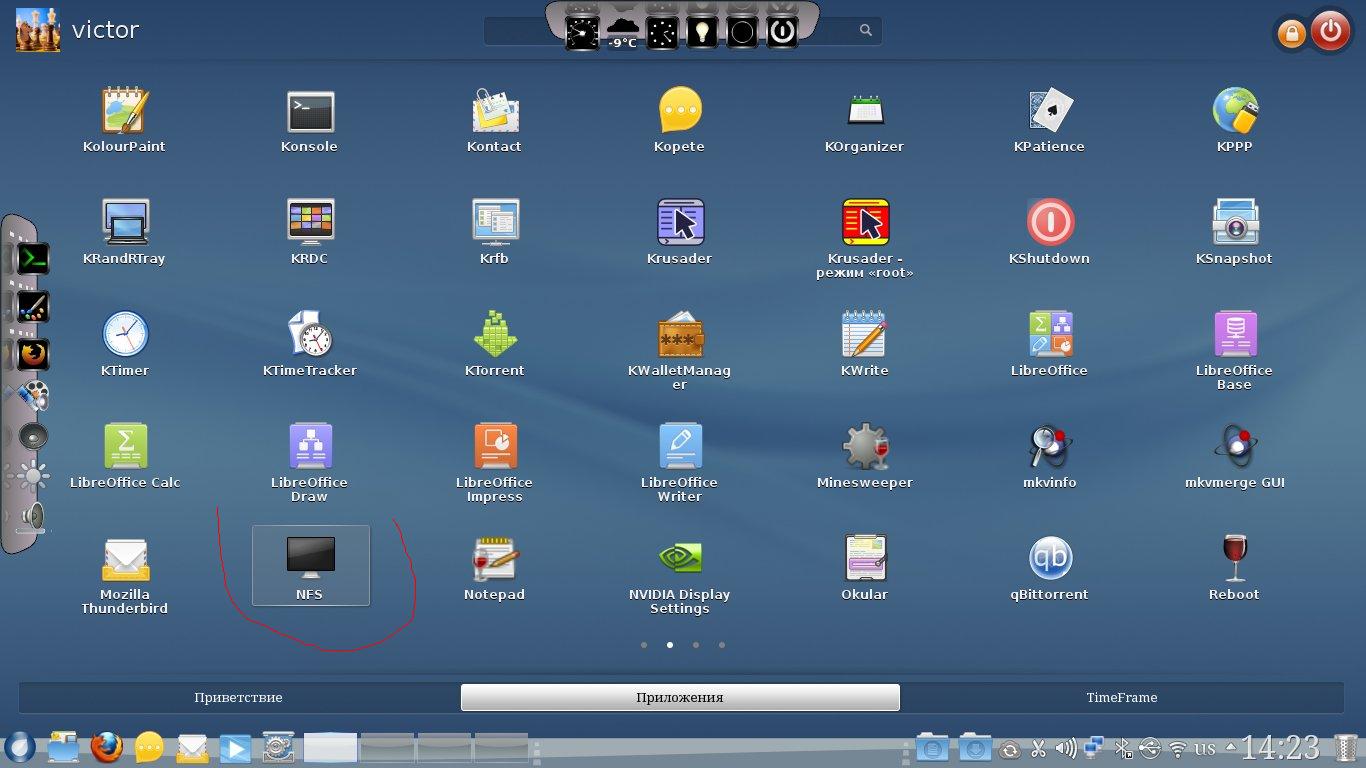Switch to the Приветствие tab

click(238, 697)
